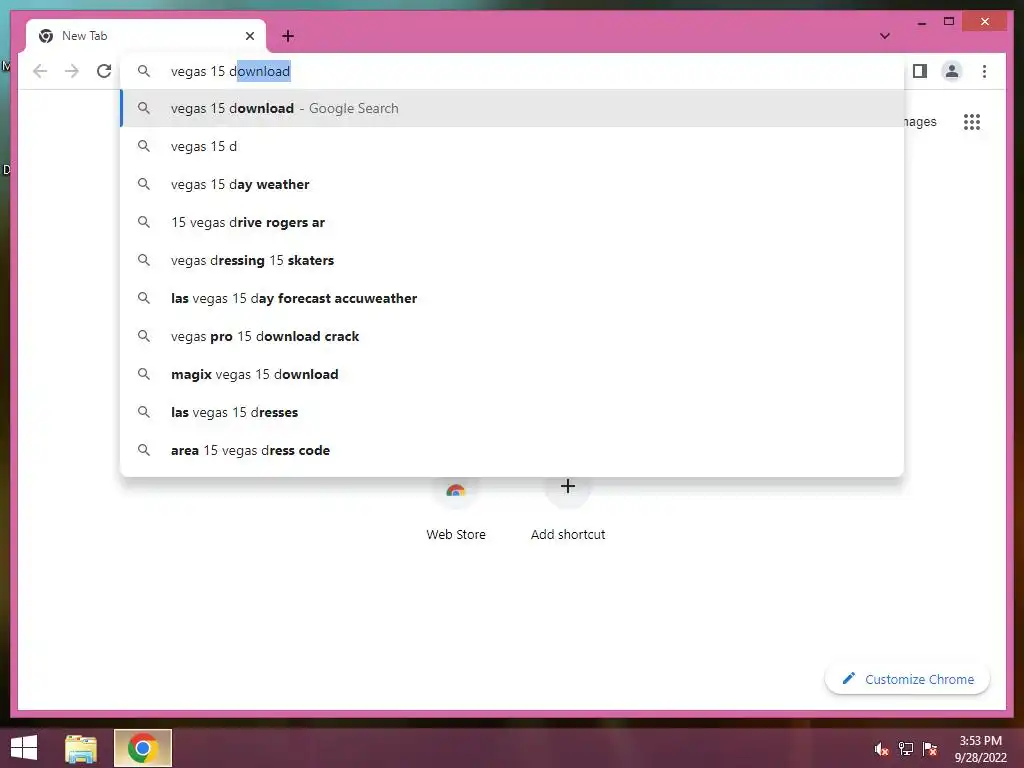Pick 'las vegas 15 day forecast accuweather'
This screenshot has width=1024, height=768.
point(512,298)
